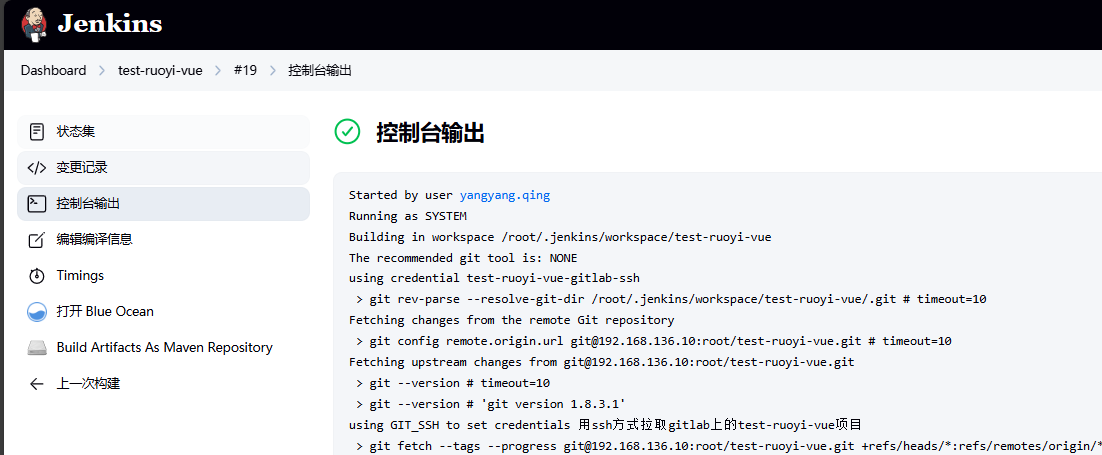Click the 控制台输出 page heading

pos(430,132)
